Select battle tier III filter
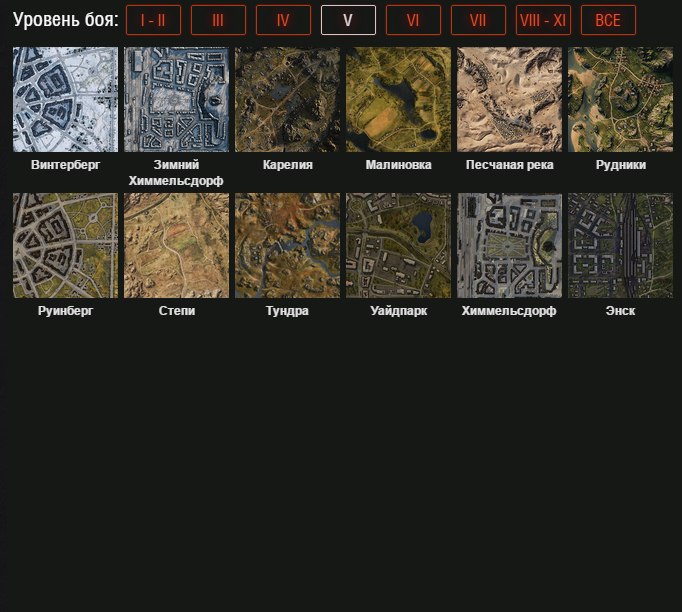The height and width of the screenshot is (612, 682). point(218,20)
